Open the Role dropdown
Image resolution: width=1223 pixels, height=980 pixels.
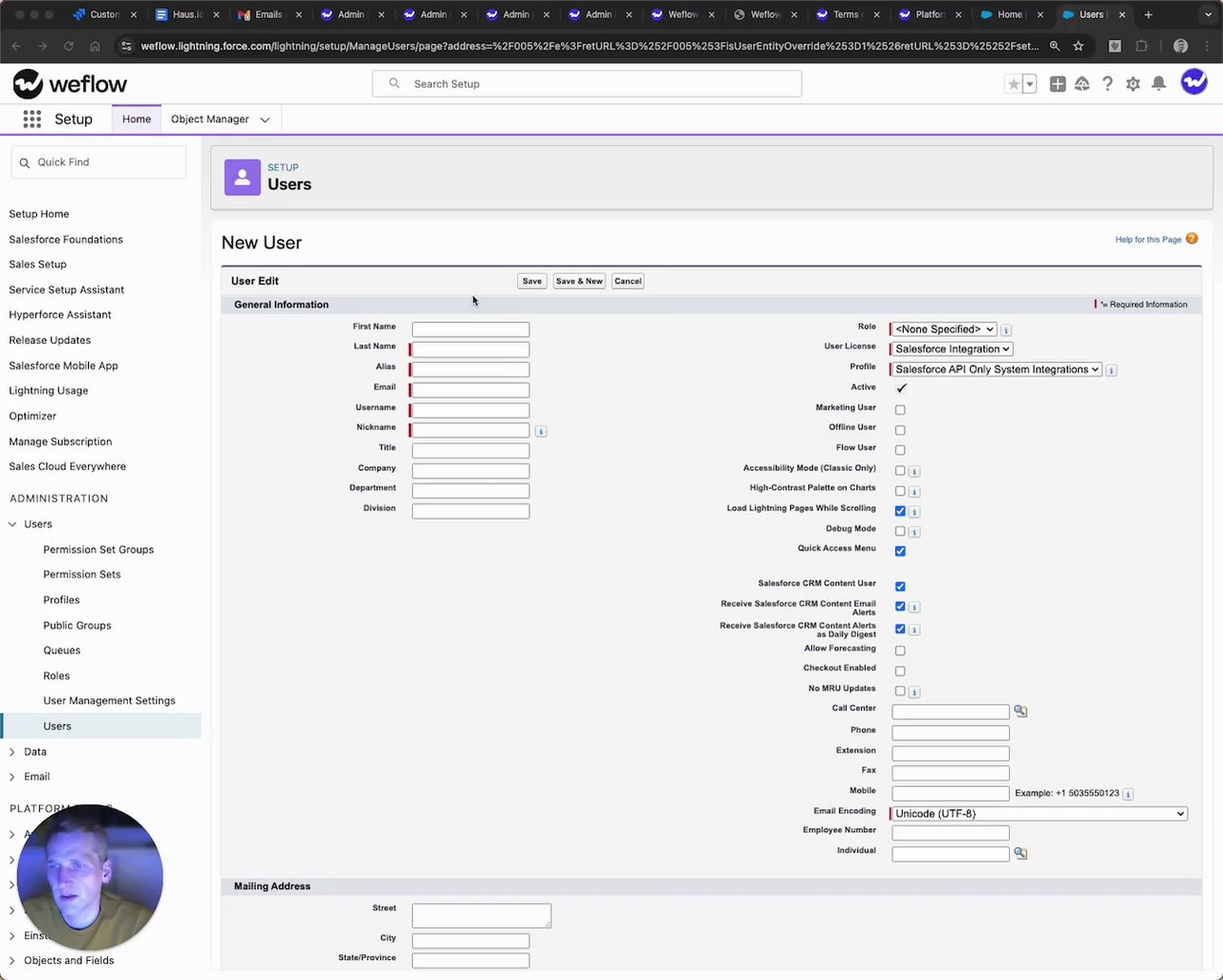pyautogui.click(x=944, y=329)
